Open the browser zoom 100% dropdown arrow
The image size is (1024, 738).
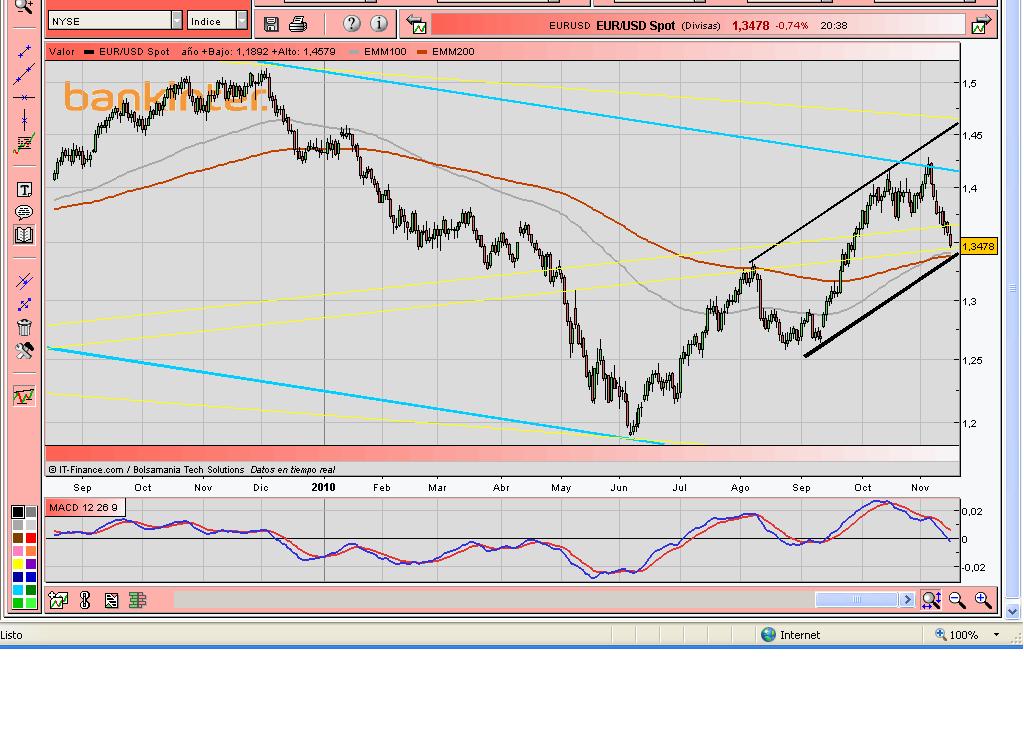click(x=996, y=635)
